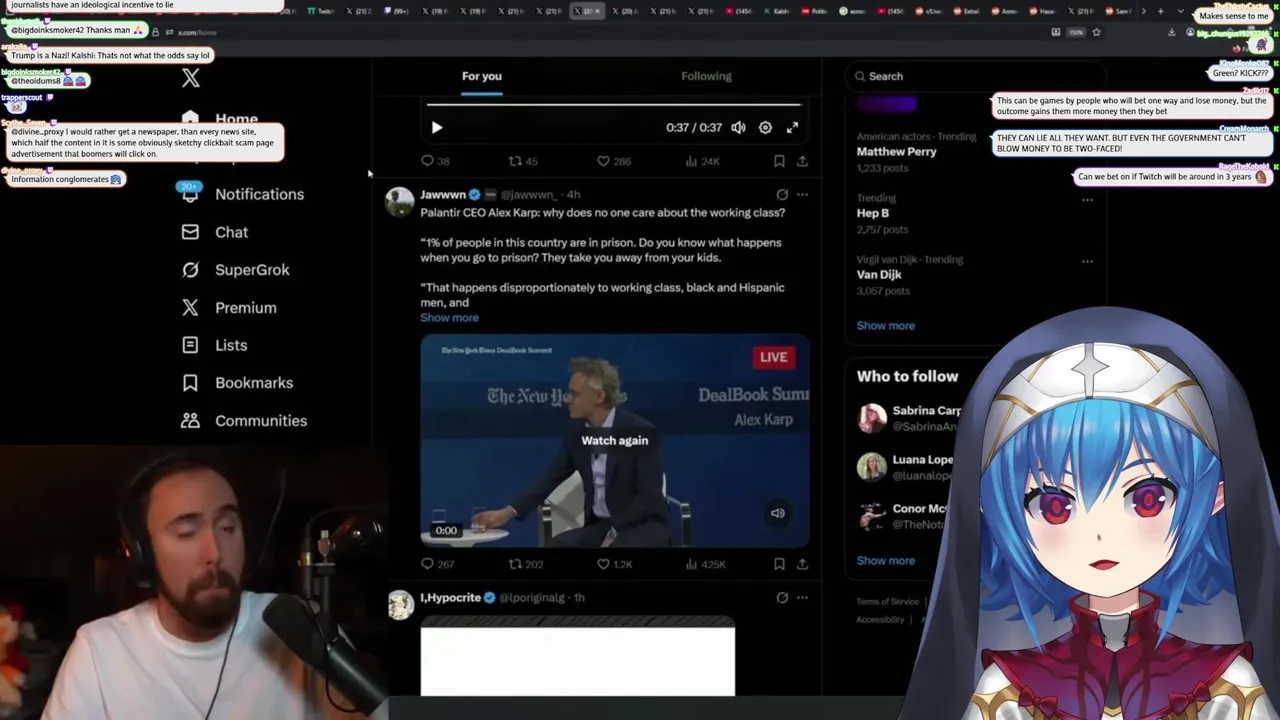Open Notifications from the sidebar
The width and height of the screenshot is (1280, 720).
241,194
